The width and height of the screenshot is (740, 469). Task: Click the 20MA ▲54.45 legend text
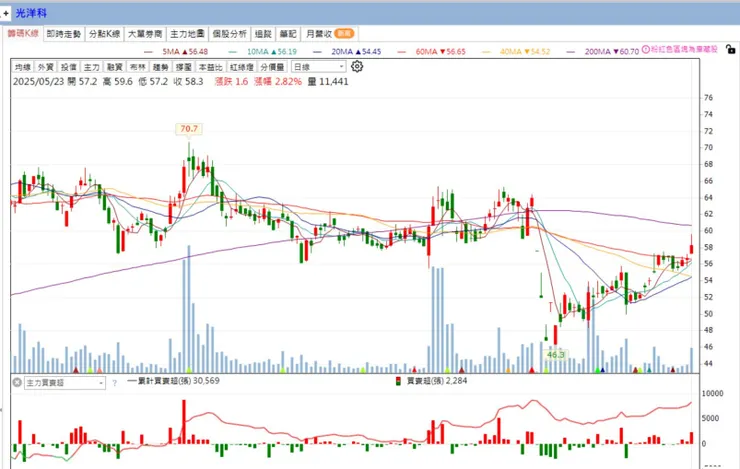point(356,51)
